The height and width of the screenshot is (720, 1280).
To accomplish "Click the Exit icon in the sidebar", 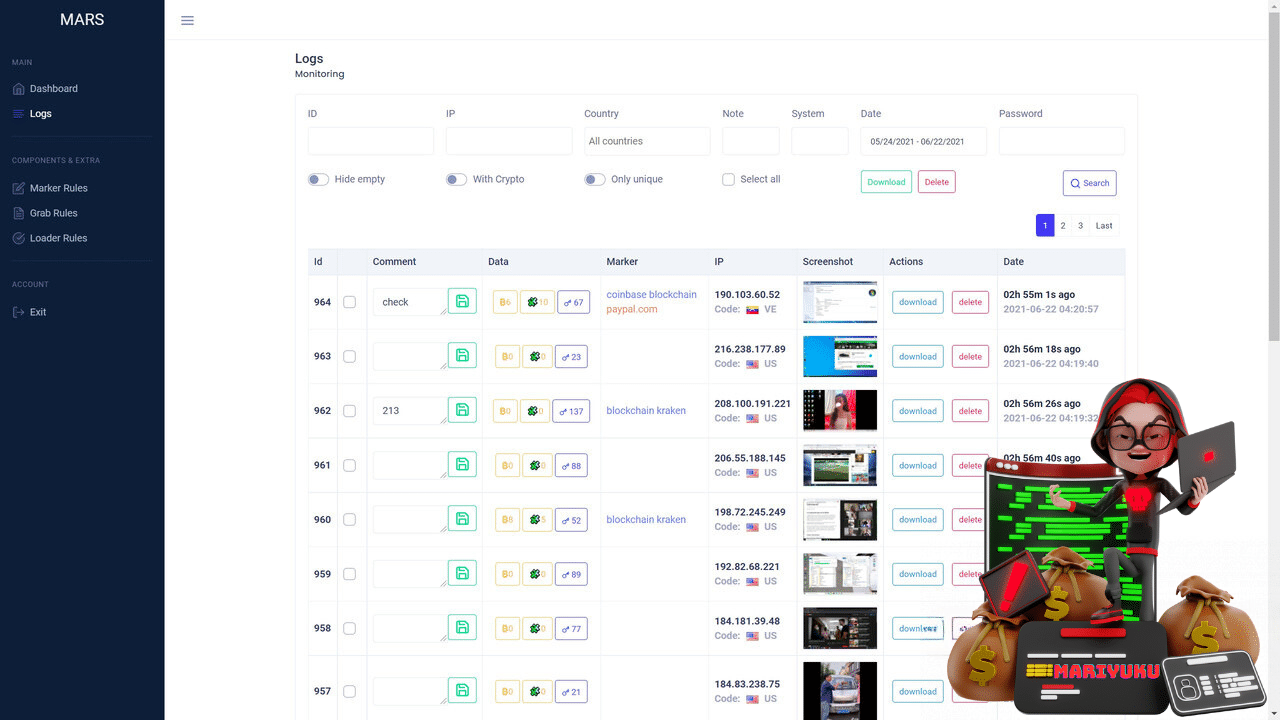I will tap(18, 312).
